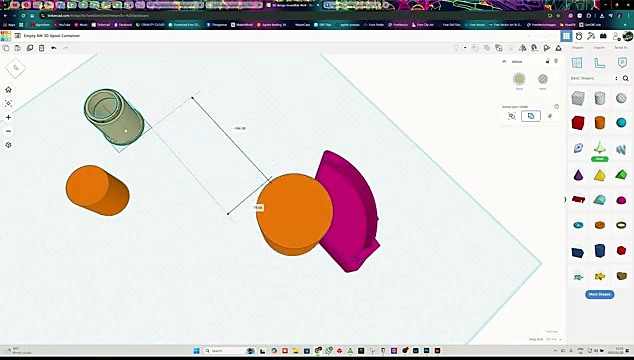Select the first group type button

click(511, 116)
